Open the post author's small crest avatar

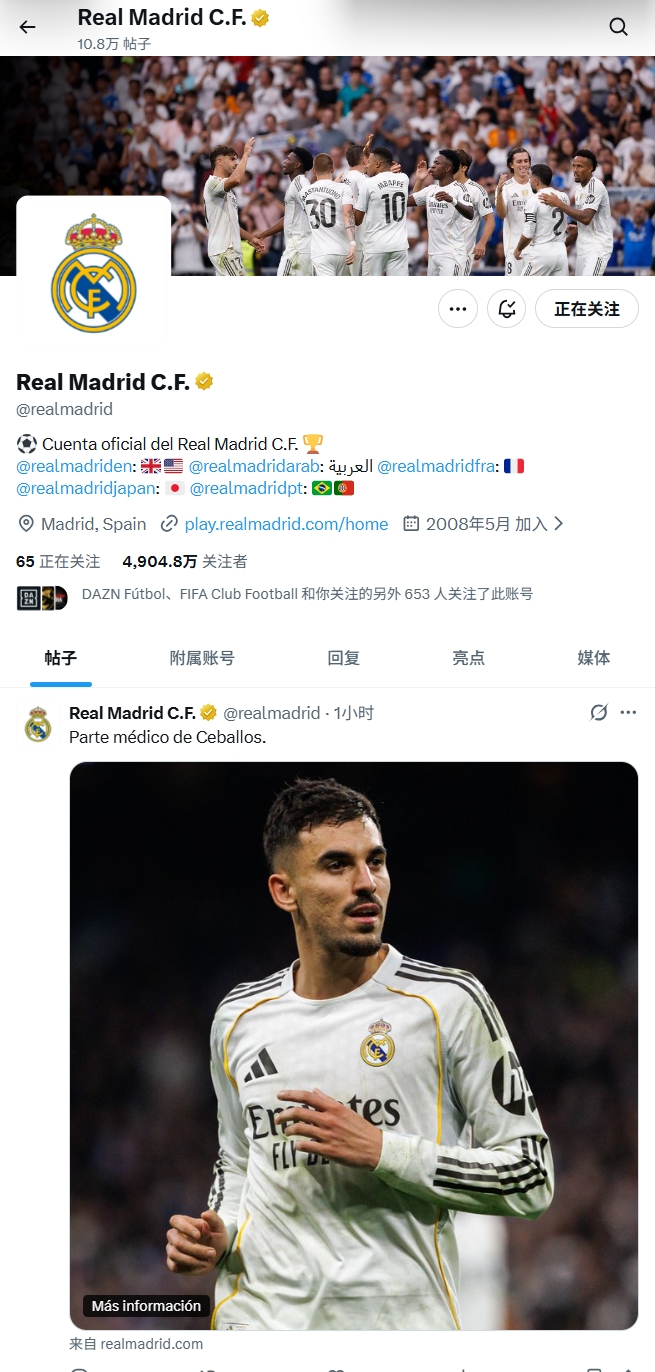pyautogui.click(x=38, y=724)
